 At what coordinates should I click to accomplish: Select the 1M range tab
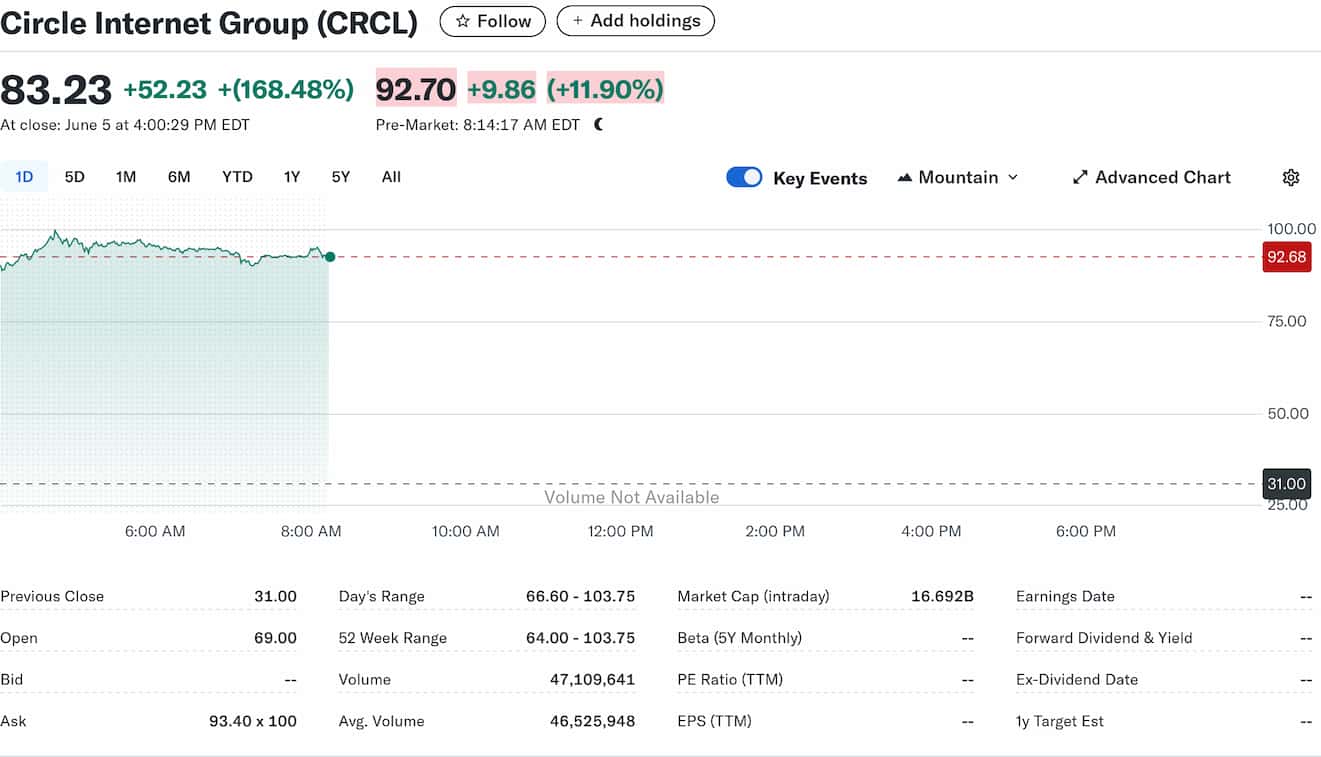(126, 177)
